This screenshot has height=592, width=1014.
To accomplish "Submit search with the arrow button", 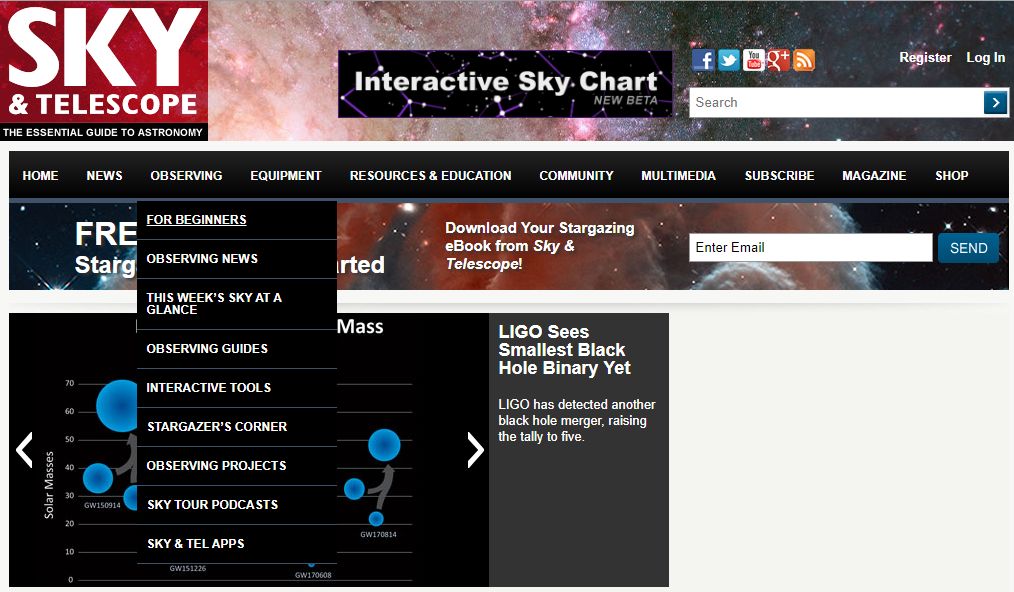I will coord(995,102).
